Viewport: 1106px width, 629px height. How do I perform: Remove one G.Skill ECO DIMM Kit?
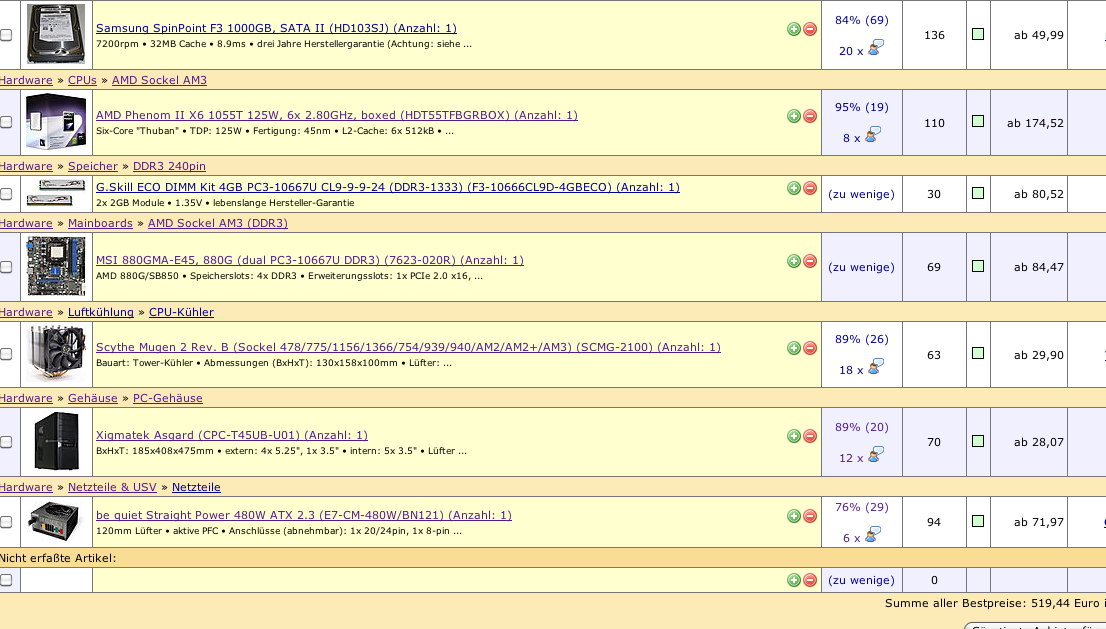point(810,188)
